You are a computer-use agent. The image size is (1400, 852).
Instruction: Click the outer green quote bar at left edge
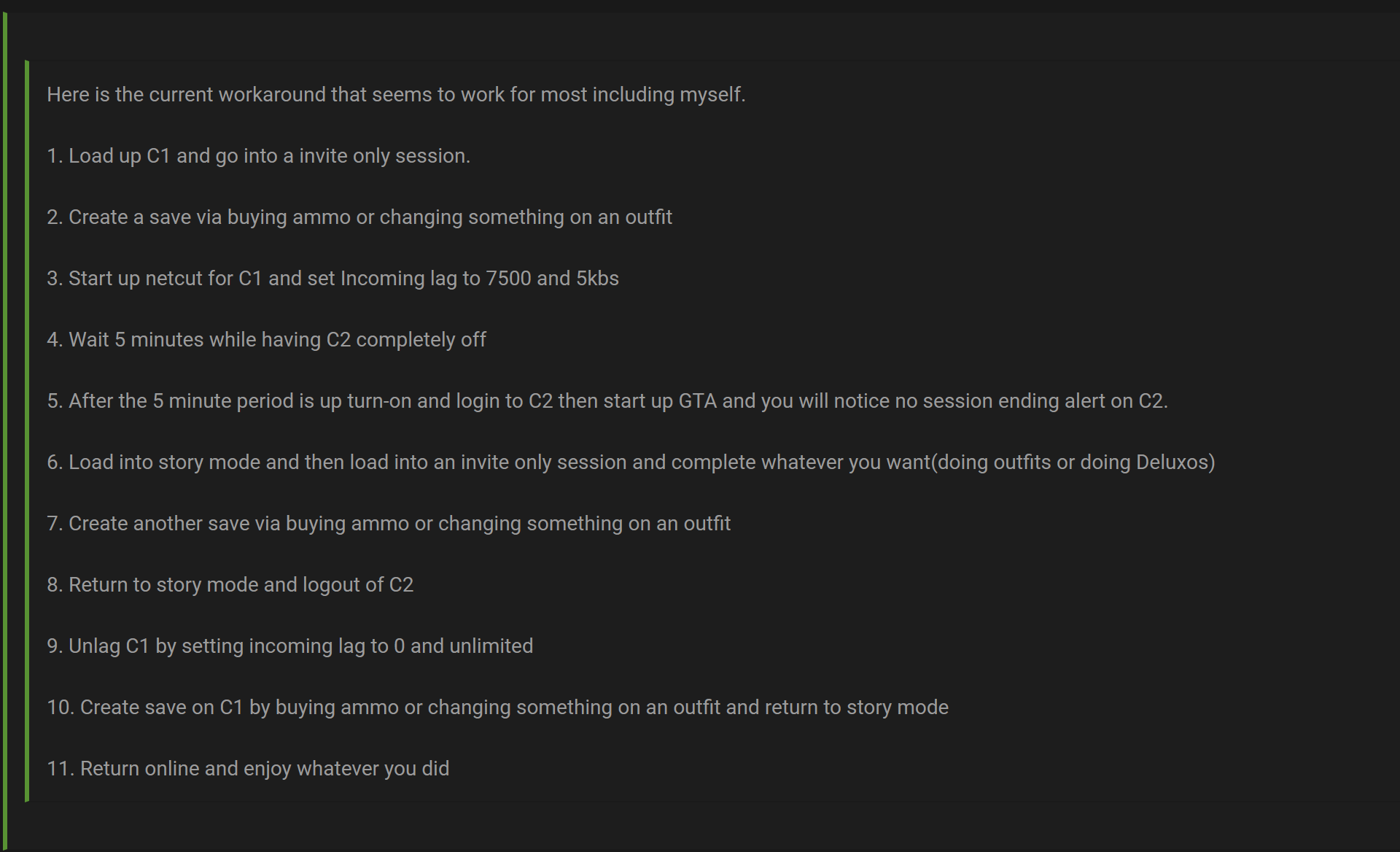(5, 430)
